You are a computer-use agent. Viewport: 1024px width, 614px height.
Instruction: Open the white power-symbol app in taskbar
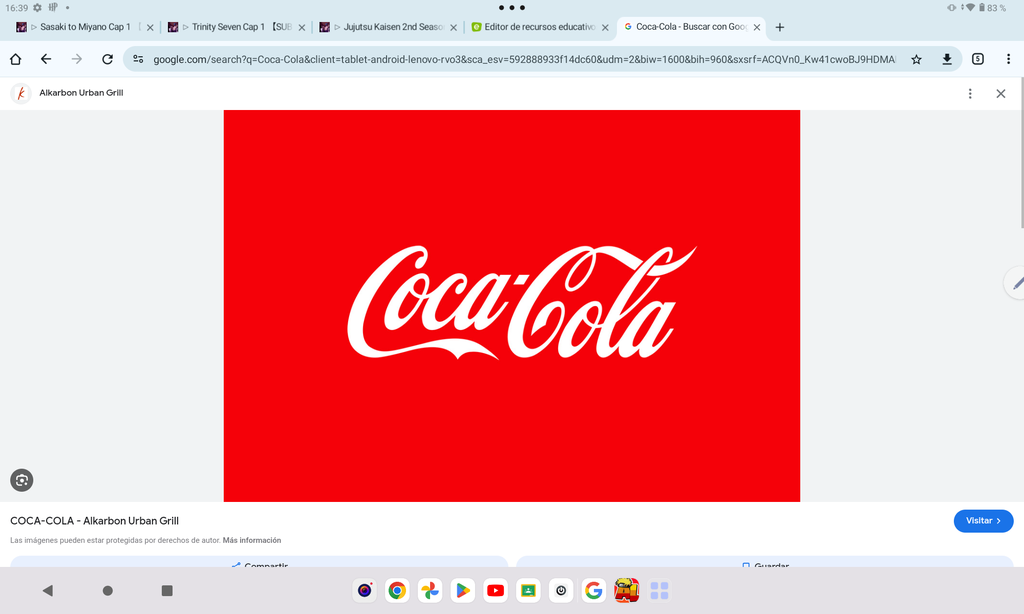[x=561, y=590]
